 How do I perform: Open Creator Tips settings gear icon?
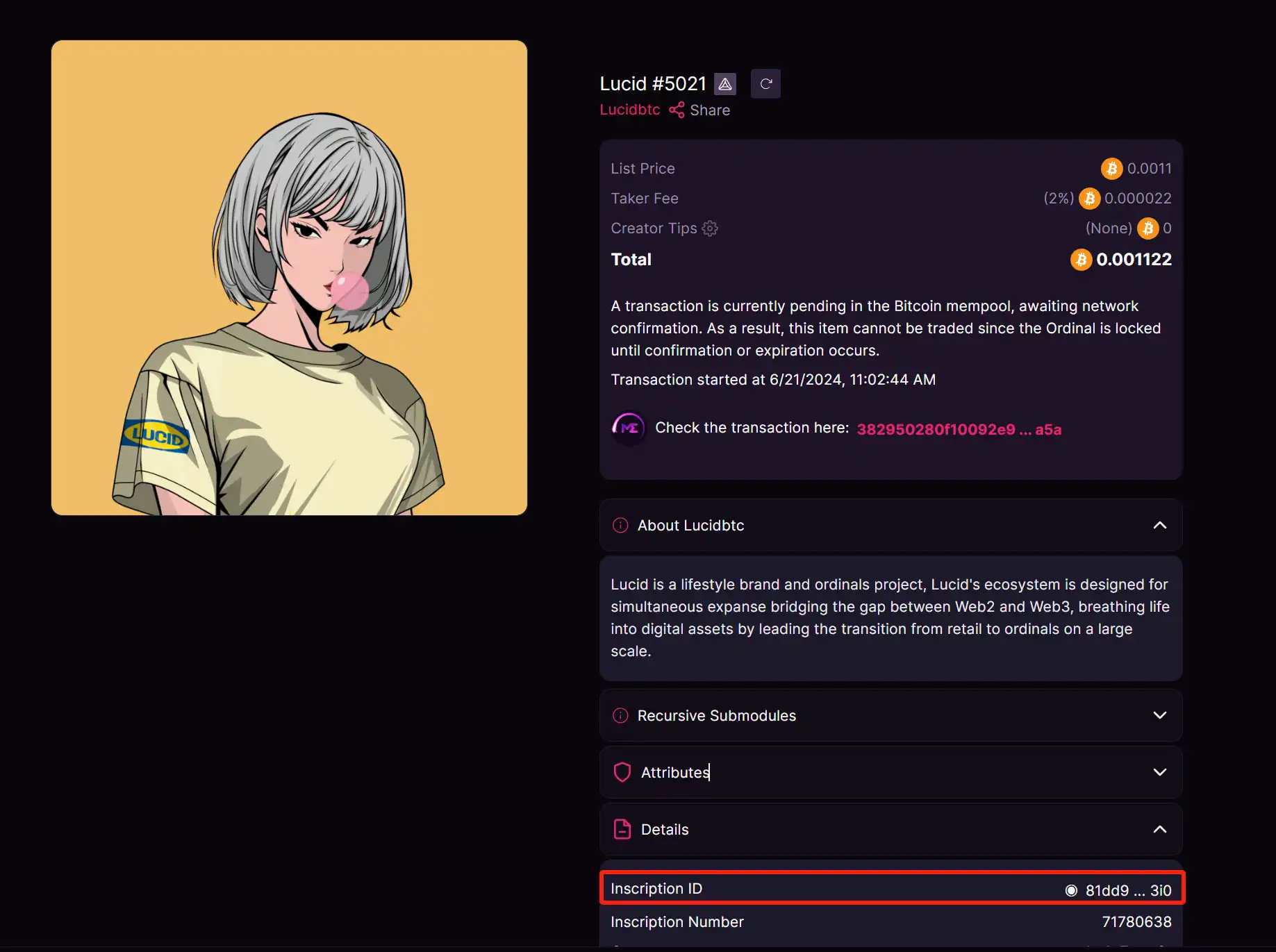[710, 228]
